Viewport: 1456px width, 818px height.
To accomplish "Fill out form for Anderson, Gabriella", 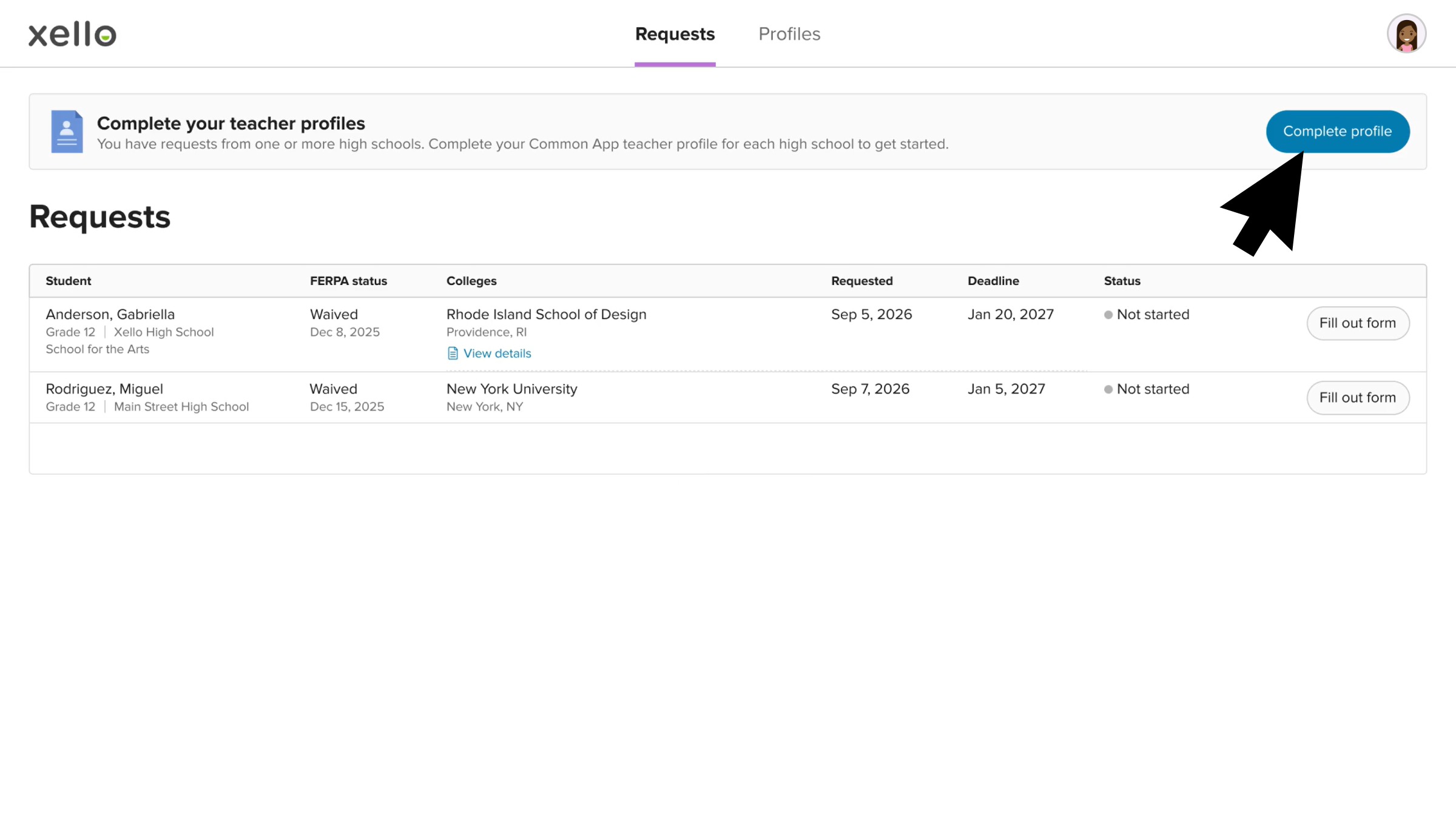I will 1358,323.
